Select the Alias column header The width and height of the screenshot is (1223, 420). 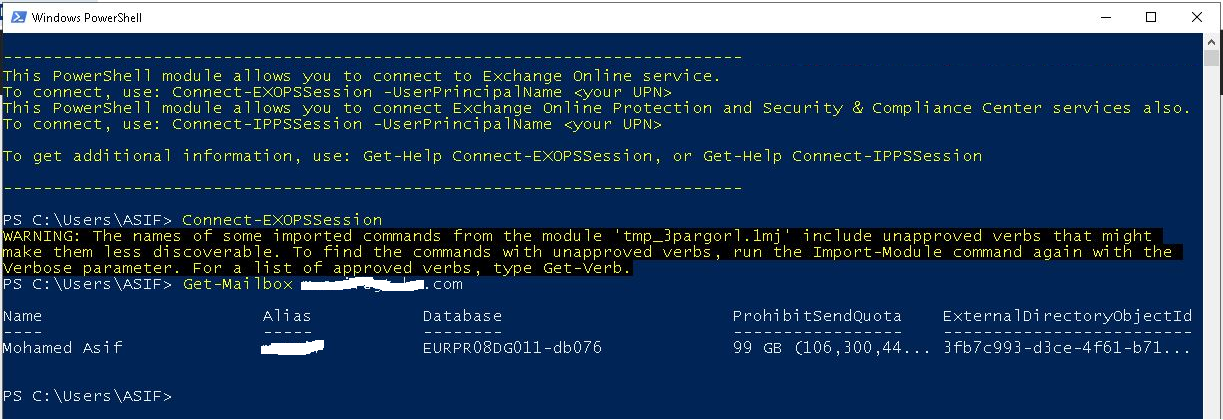click(287, 316)
